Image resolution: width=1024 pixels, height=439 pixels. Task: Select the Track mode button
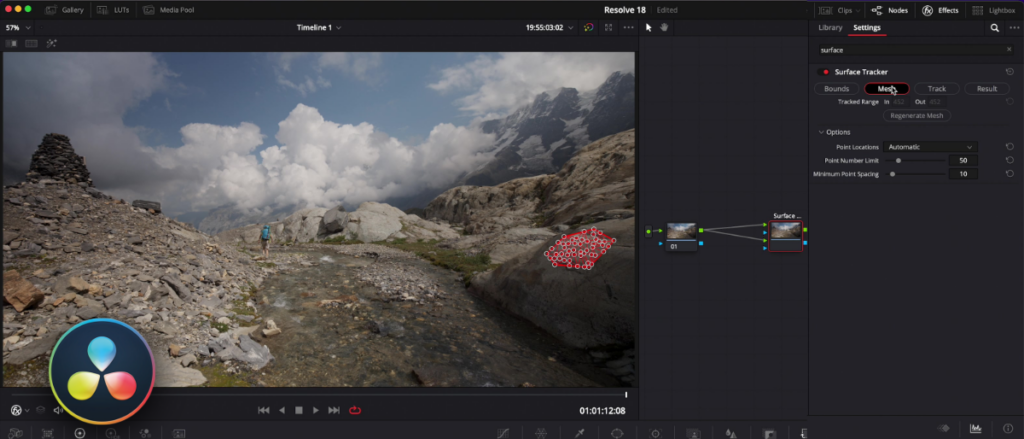936,89
